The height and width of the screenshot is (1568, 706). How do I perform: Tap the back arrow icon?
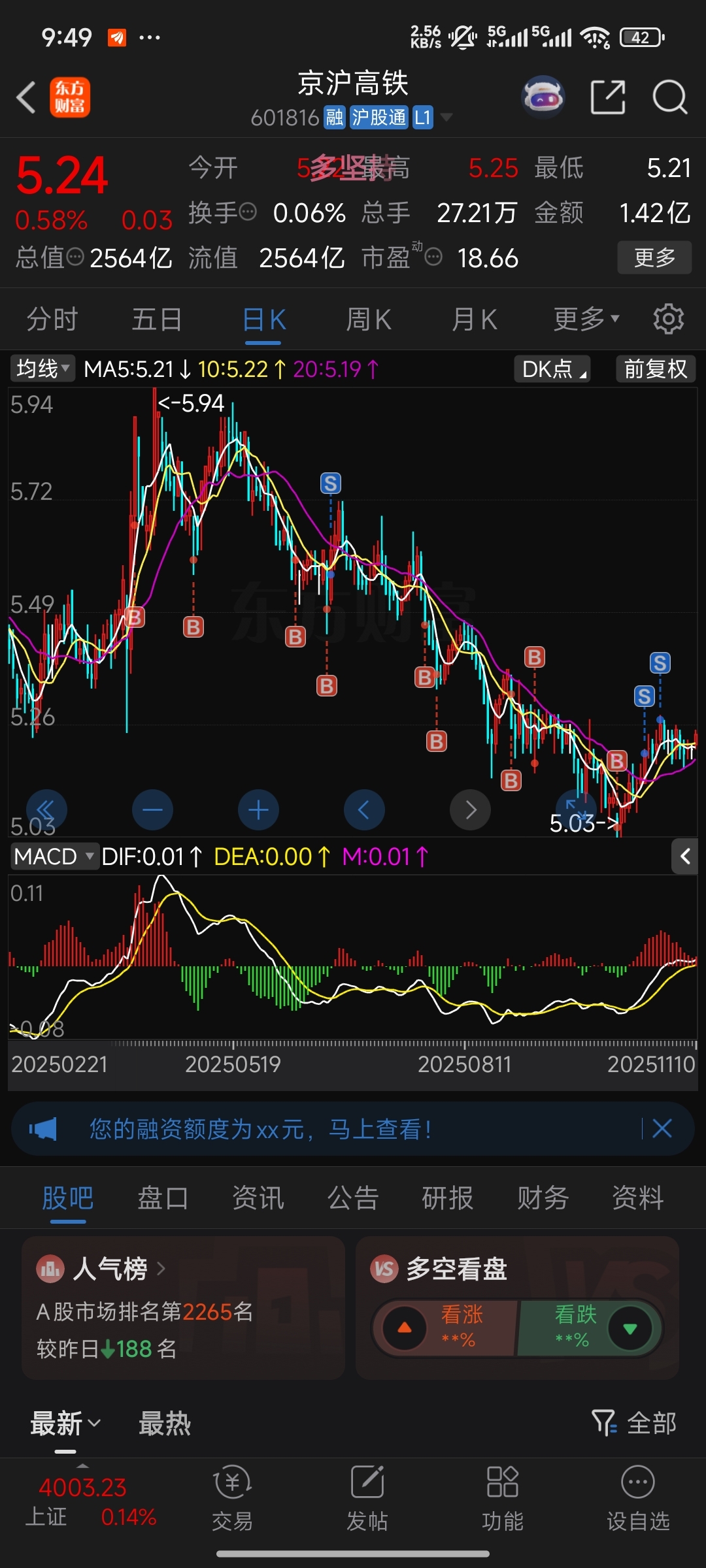coord(26,98)
